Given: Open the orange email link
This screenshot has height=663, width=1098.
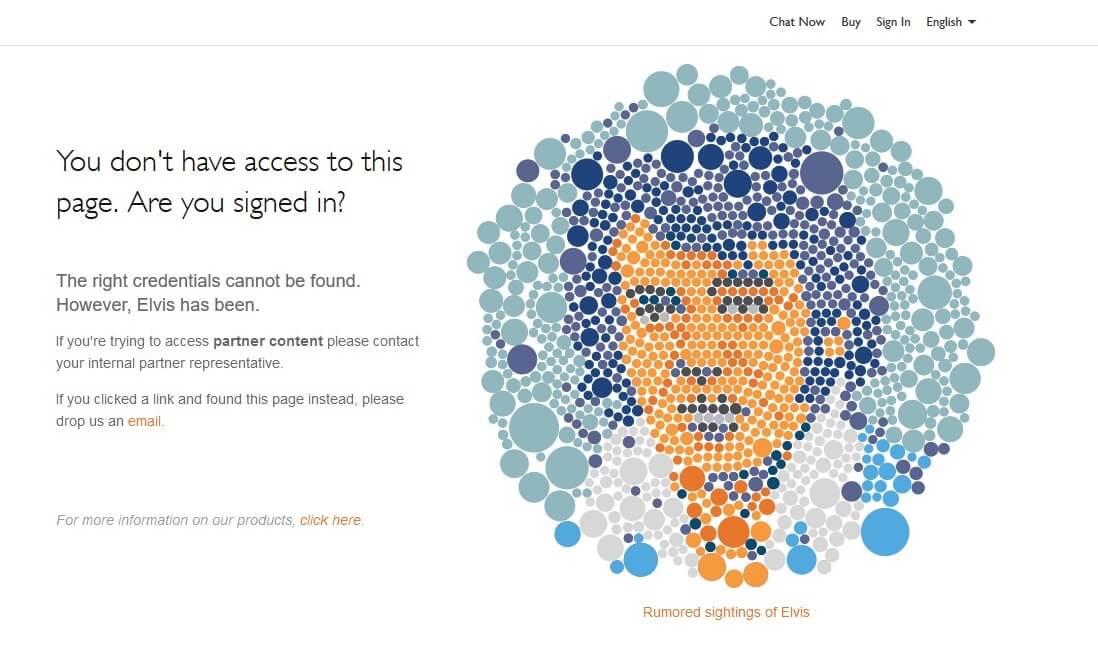Looking at the screenshot, I should (x=144, y=421).
